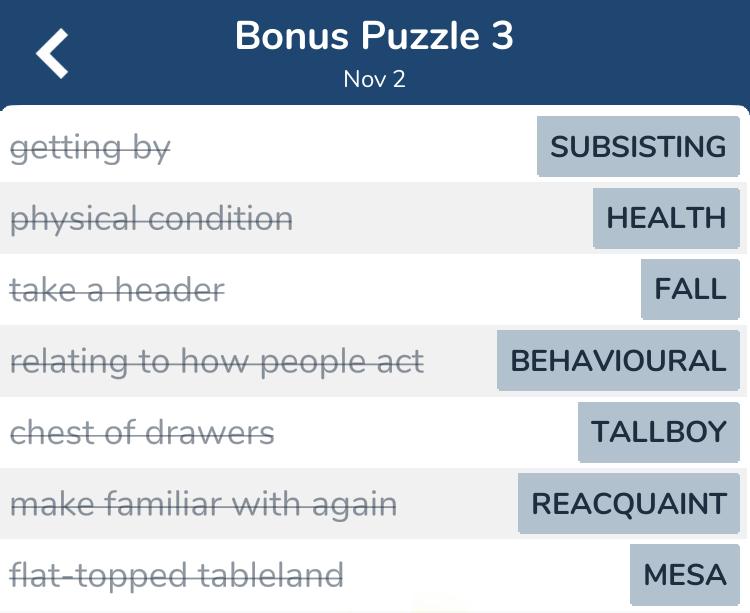Tap the back arrow icon
The height and width of the screenshot is (613, 750).
pos(52,53)
